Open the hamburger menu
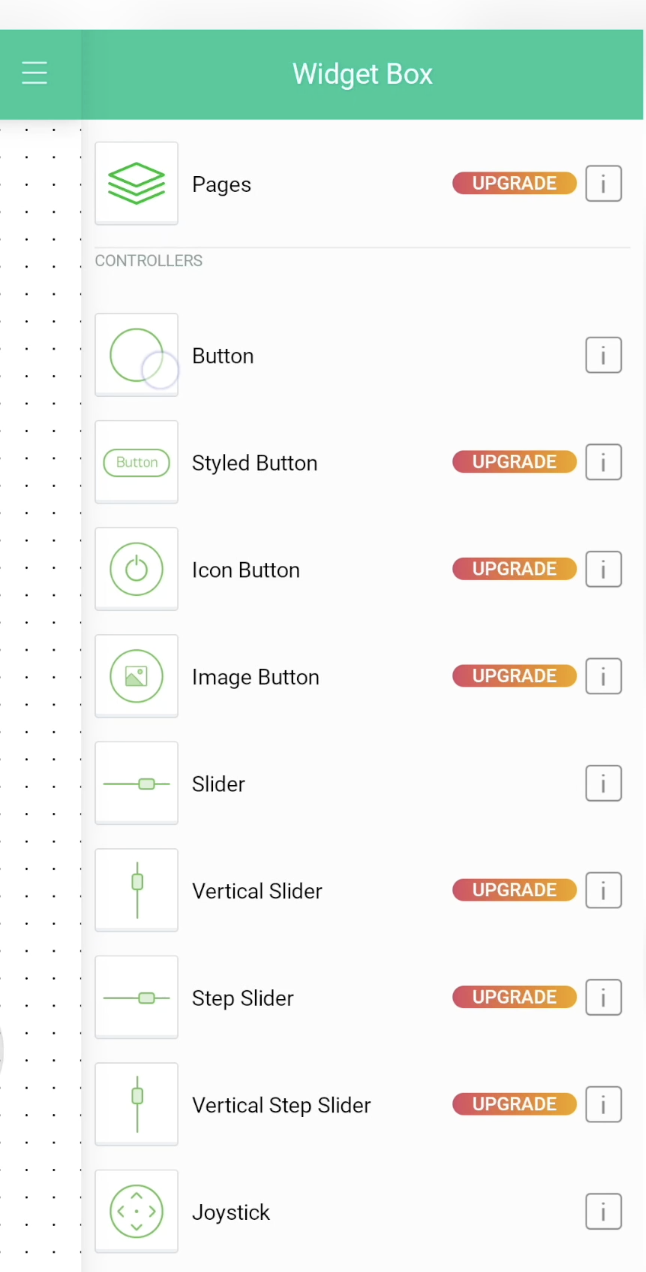 pyautogui.click(x=35, y=73)
